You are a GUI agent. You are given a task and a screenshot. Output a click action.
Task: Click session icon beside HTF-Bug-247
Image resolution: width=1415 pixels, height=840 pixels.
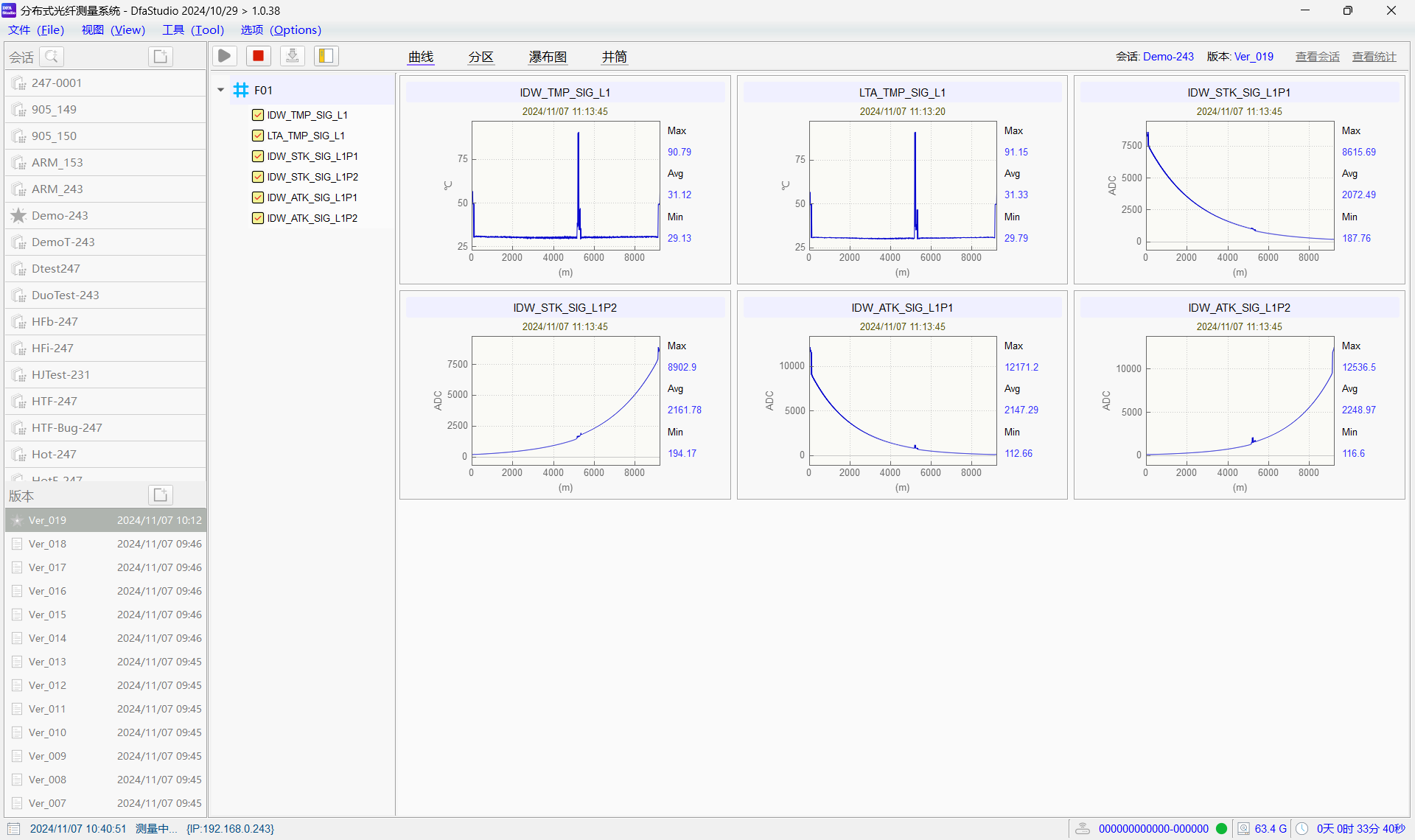click(x=19, y=428)
